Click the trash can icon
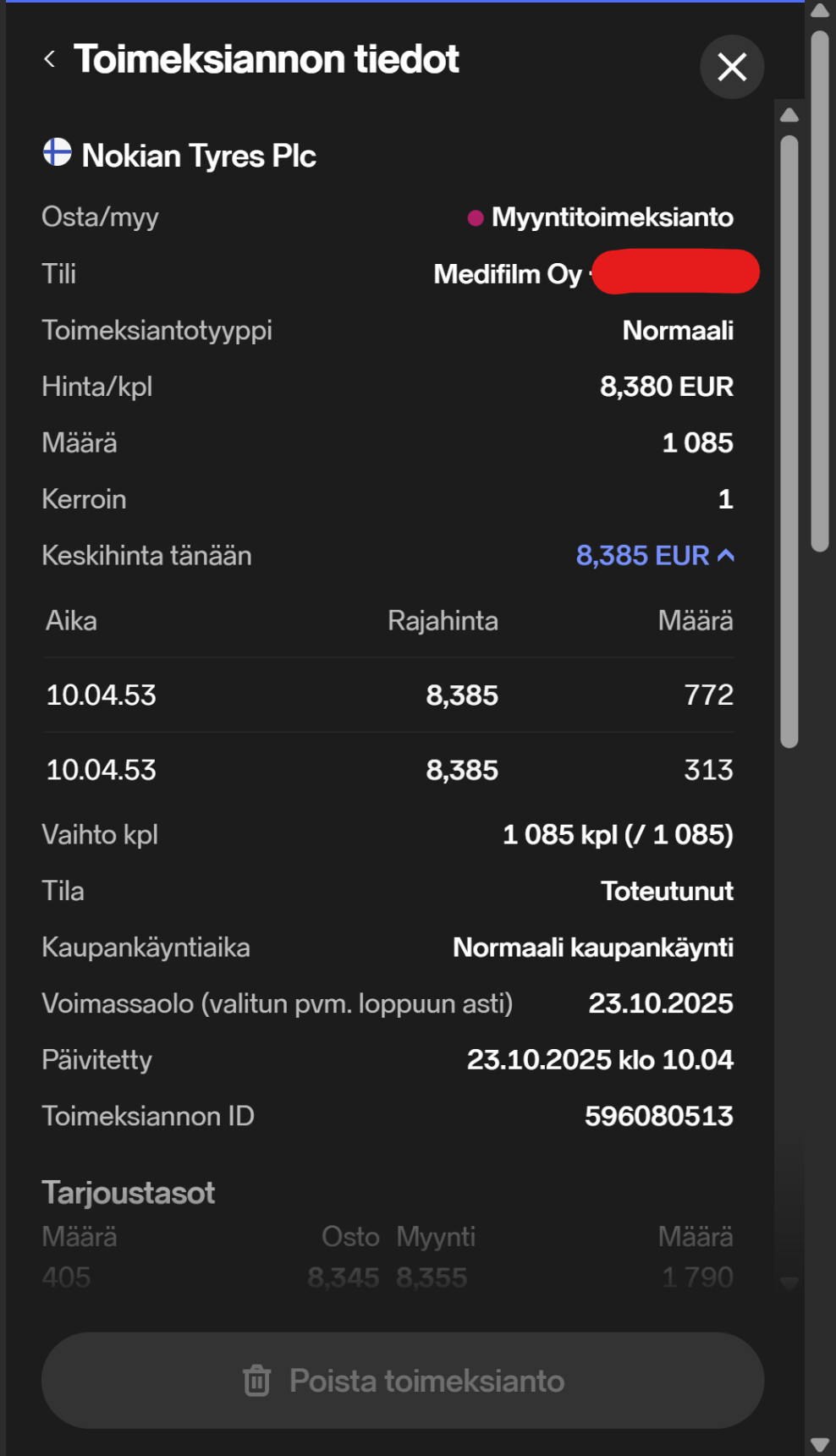Image resolution: width=836 pixels, height=1456 pixels. click(256, 1381)
